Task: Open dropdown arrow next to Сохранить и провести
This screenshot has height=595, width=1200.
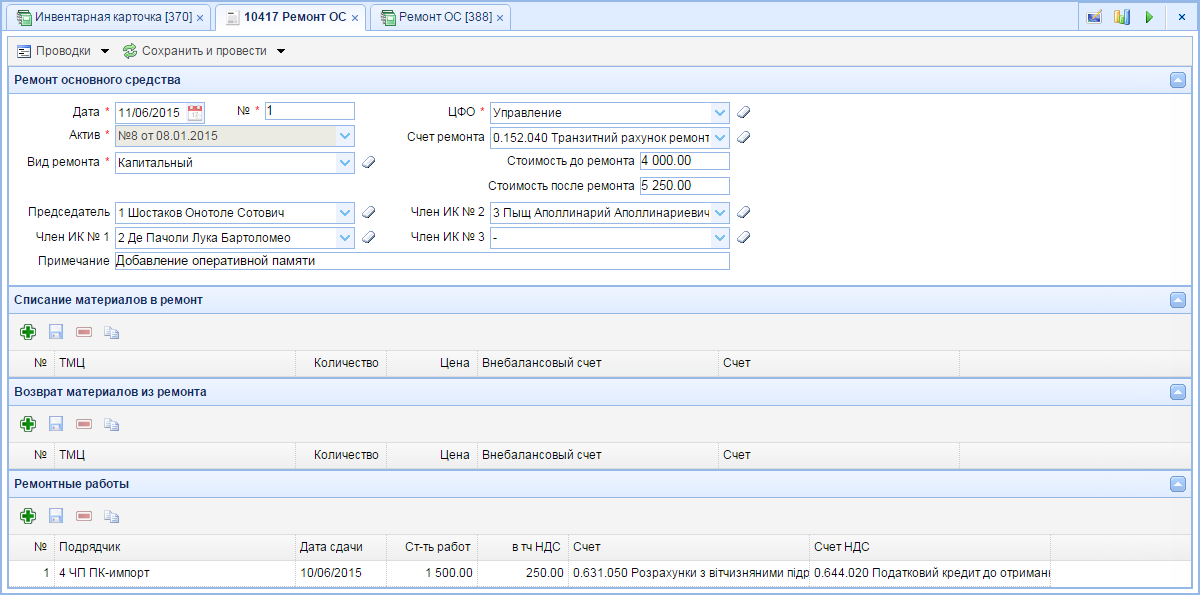Action: (x=281, y=51)
